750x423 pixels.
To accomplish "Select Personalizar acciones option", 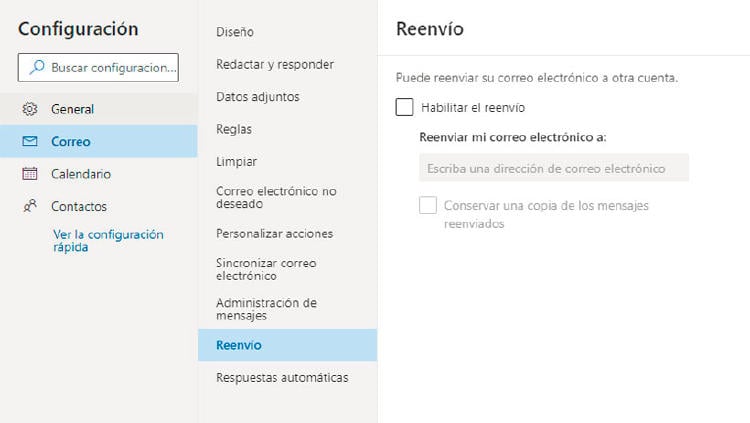I will (x=274, y=233).
